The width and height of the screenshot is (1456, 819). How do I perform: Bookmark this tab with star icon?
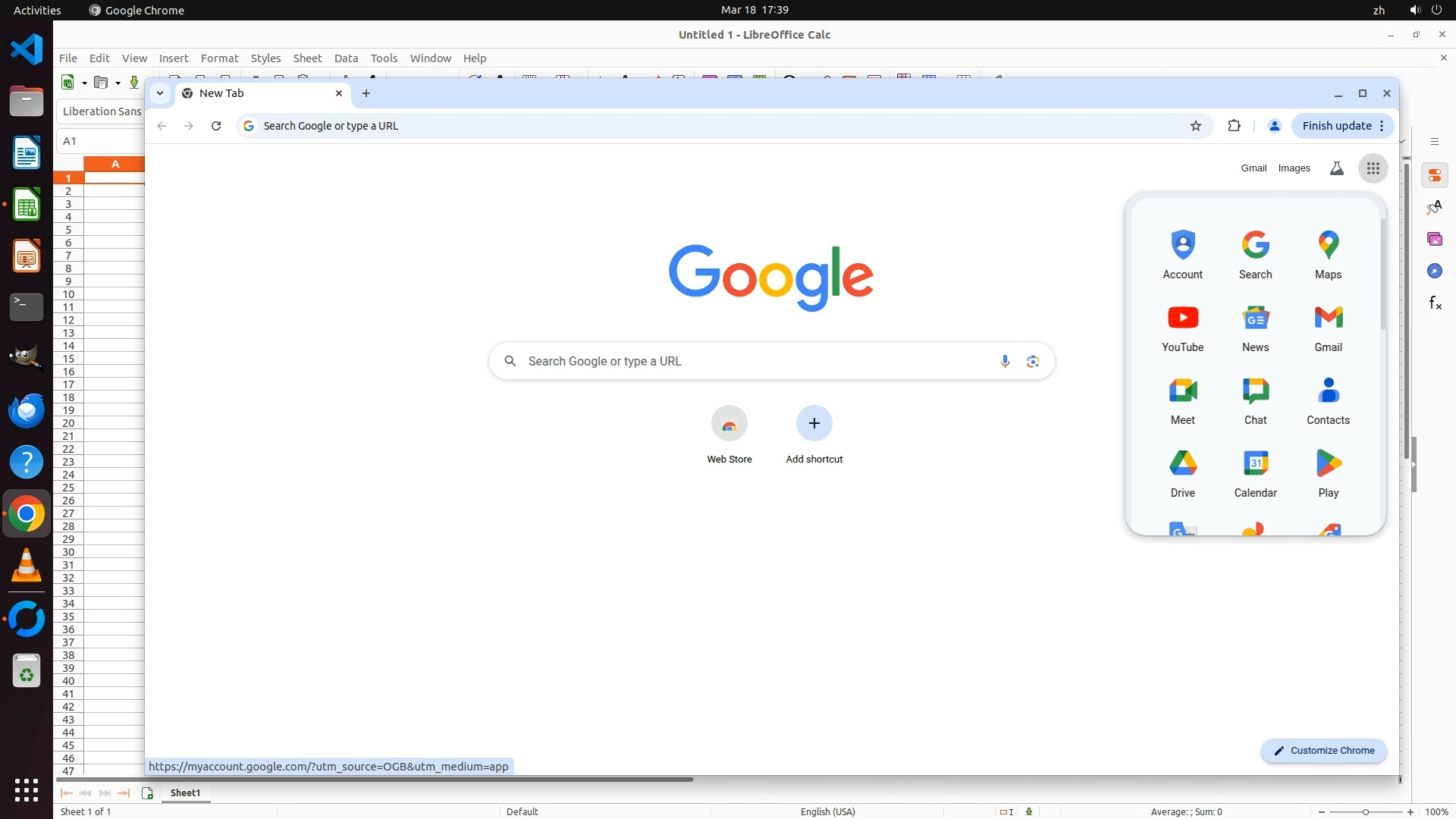[1196, 126]
